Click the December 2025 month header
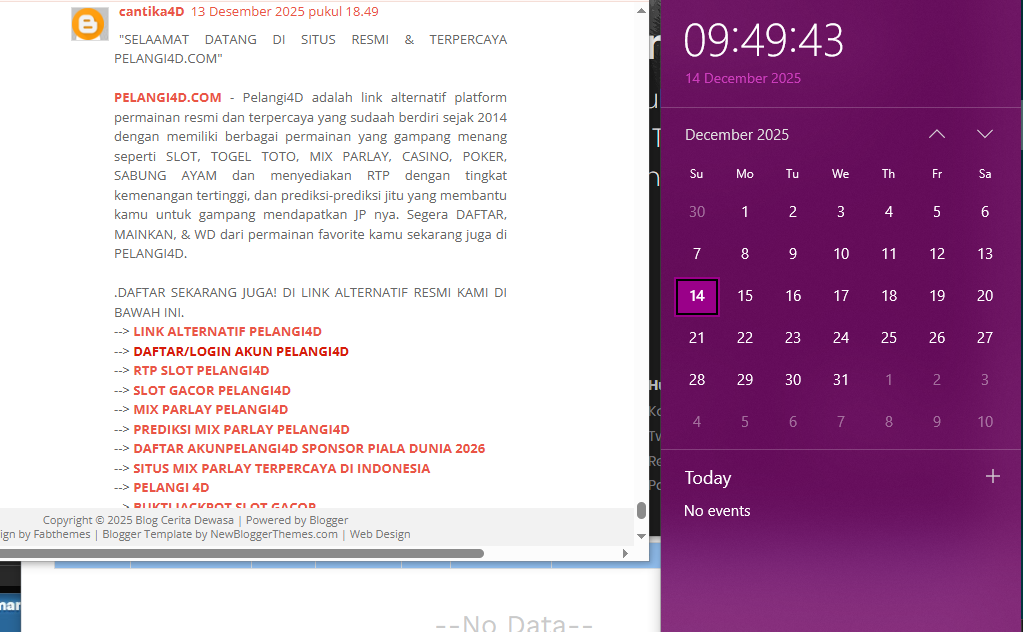 [x=737, y=135]
